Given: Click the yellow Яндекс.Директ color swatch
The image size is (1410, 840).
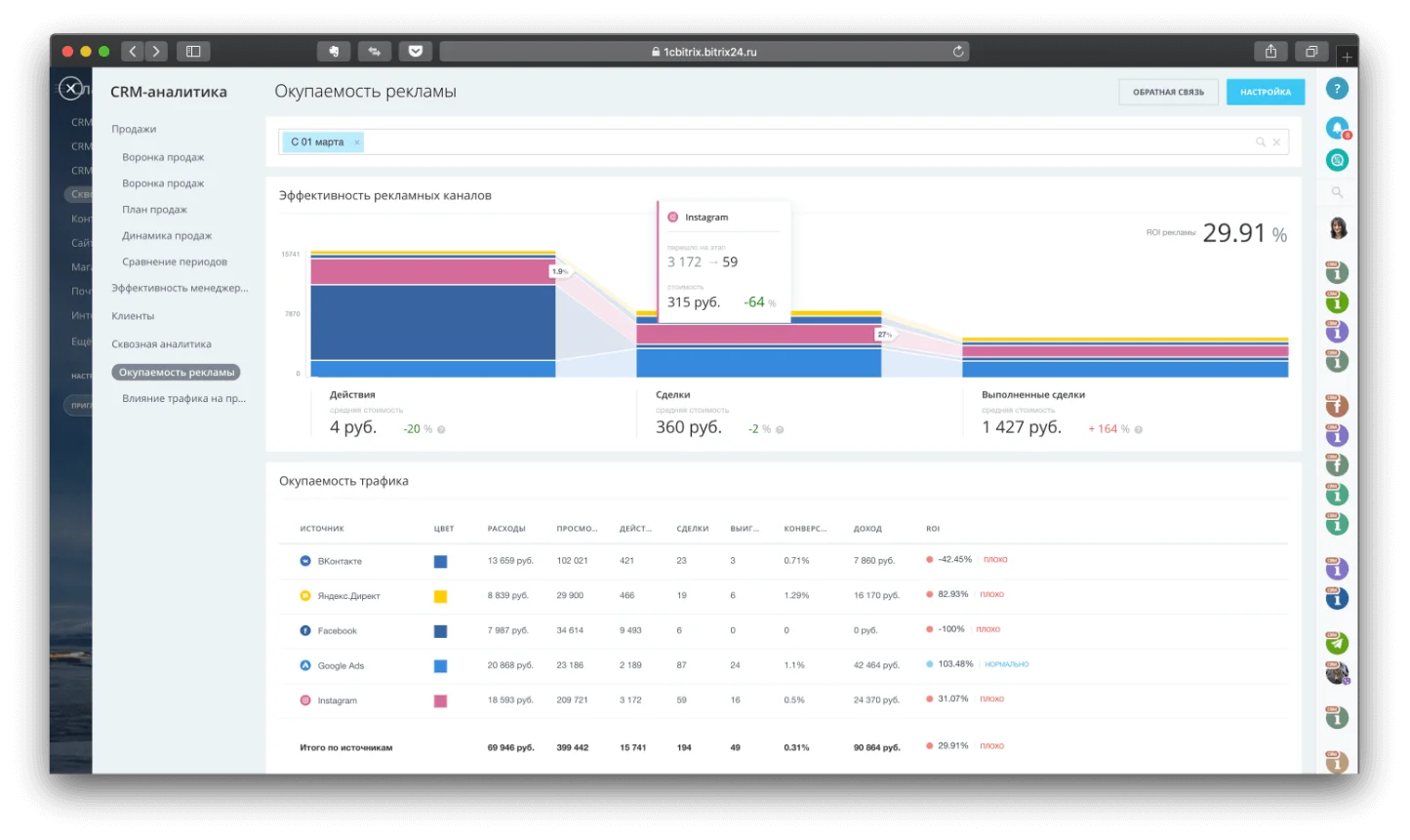Looking at the screenshot, I should pos(440,596).
